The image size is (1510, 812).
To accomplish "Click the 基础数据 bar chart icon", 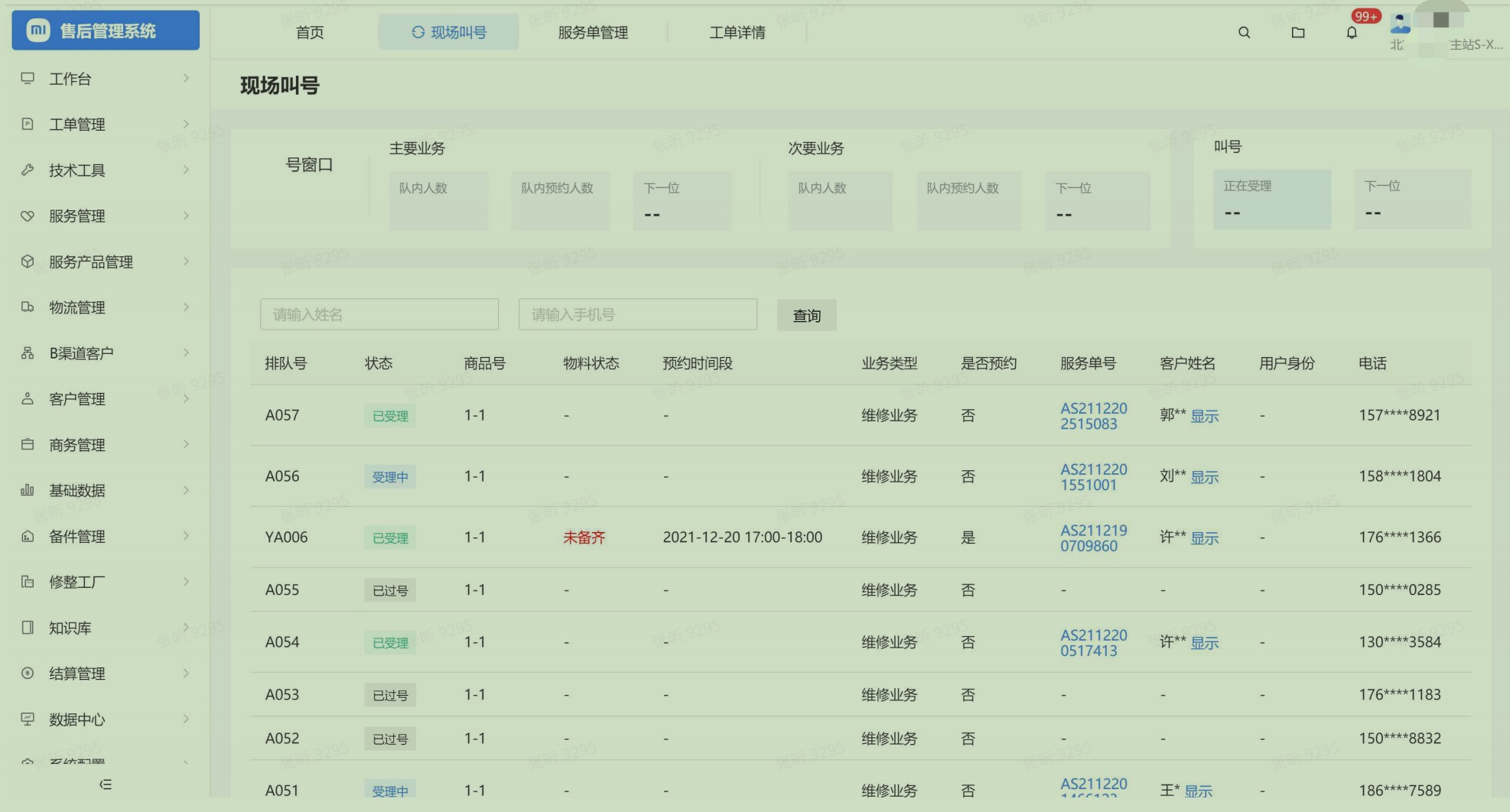I will pyautogui.click(x=28, y=490).
